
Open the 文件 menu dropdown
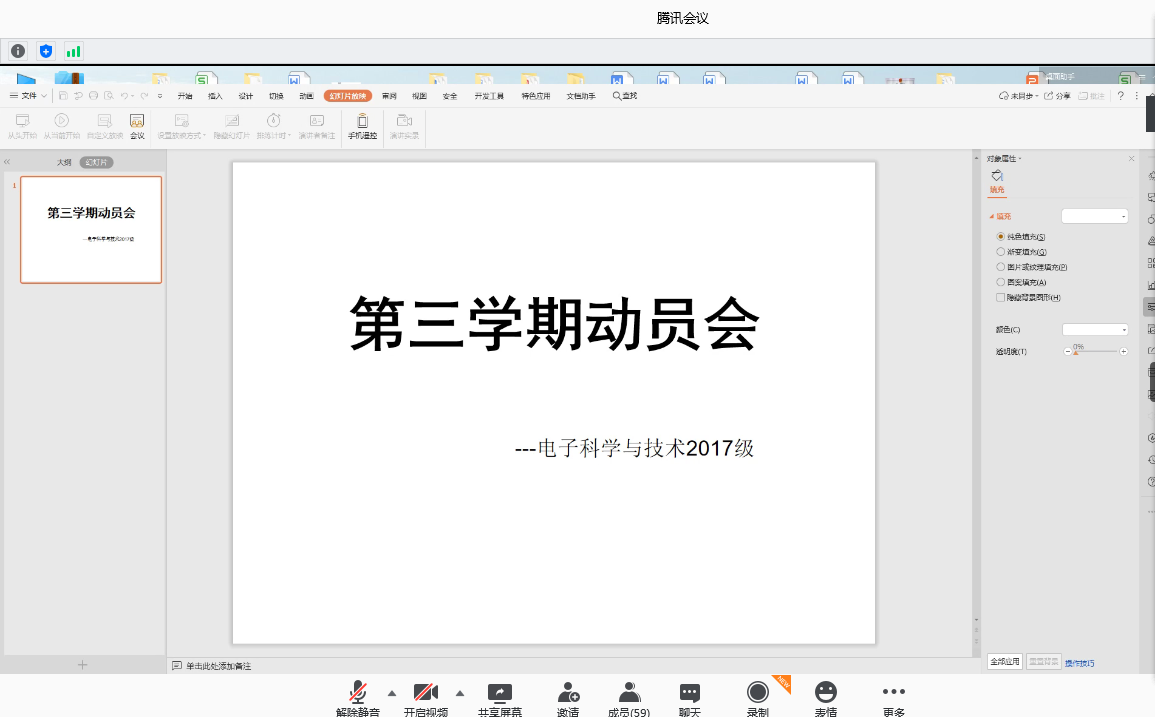tap(28, 96)
